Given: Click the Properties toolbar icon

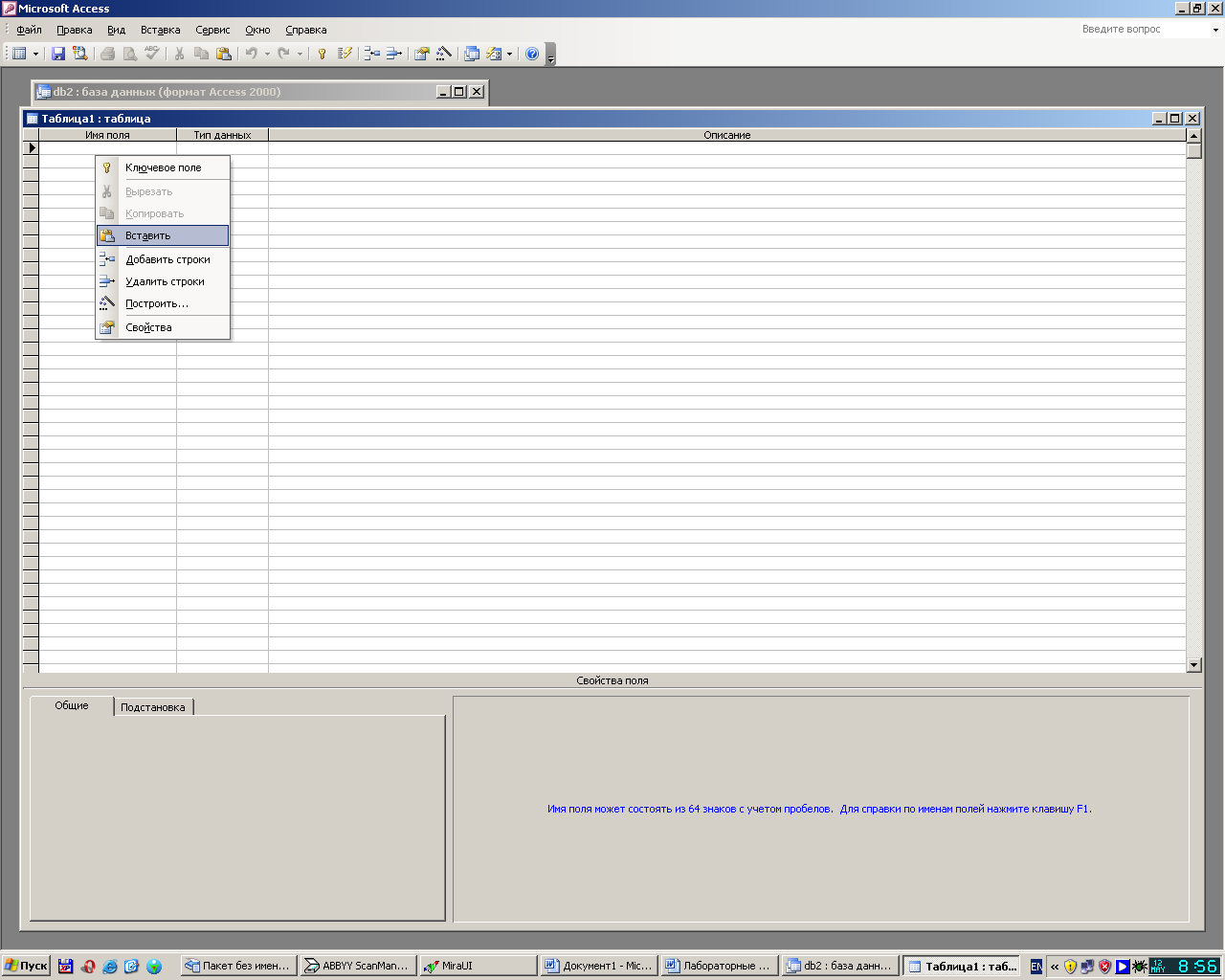Looking at the screenshot, I should click(421, 54).
